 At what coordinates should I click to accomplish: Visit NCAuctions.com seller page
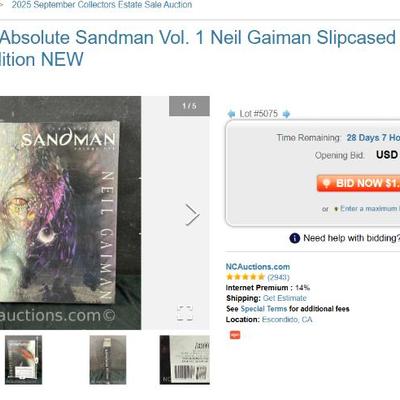(258, 267)
